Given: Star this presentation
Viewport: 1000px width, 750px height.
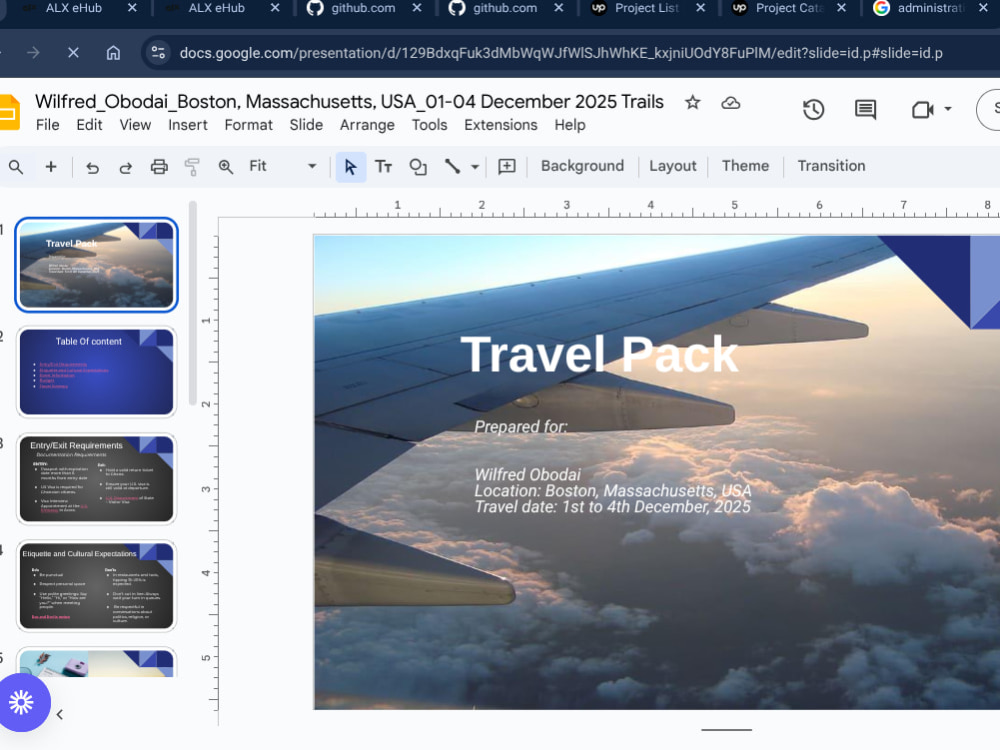Looking at the screenshot, I should pos(693,102).
